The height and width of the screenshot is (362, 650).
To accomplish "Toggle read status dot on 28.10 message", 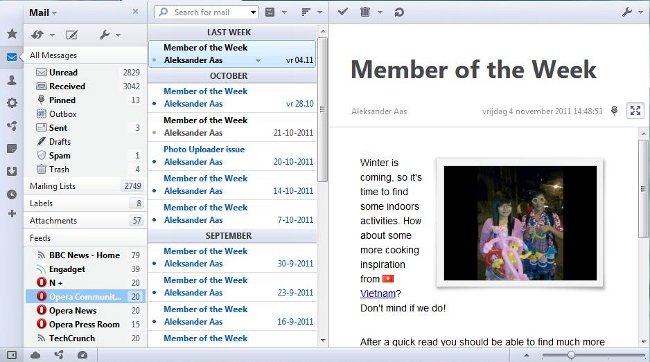I will point(154,104).
